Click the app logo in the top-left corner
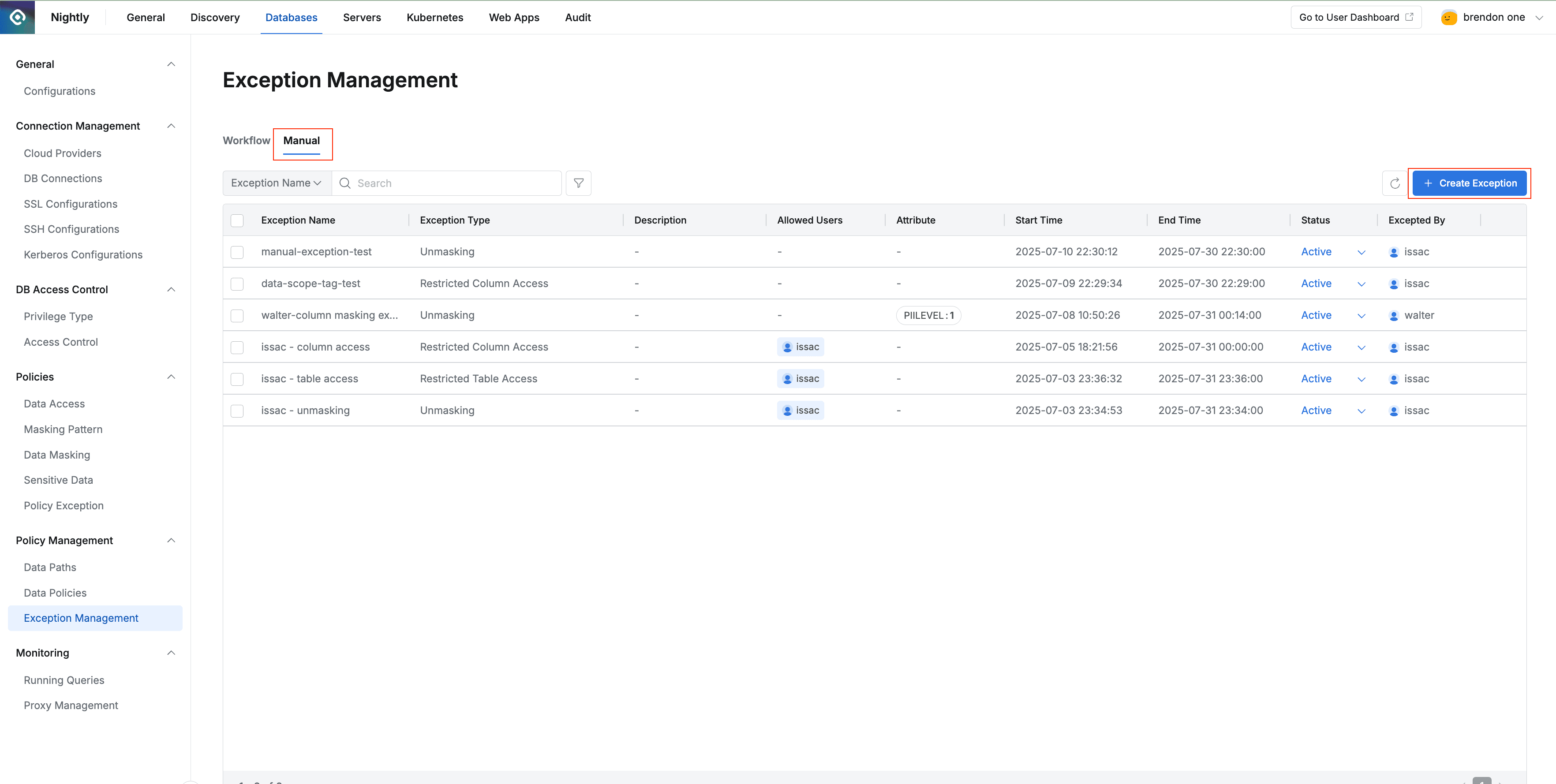 pos(17,17)
